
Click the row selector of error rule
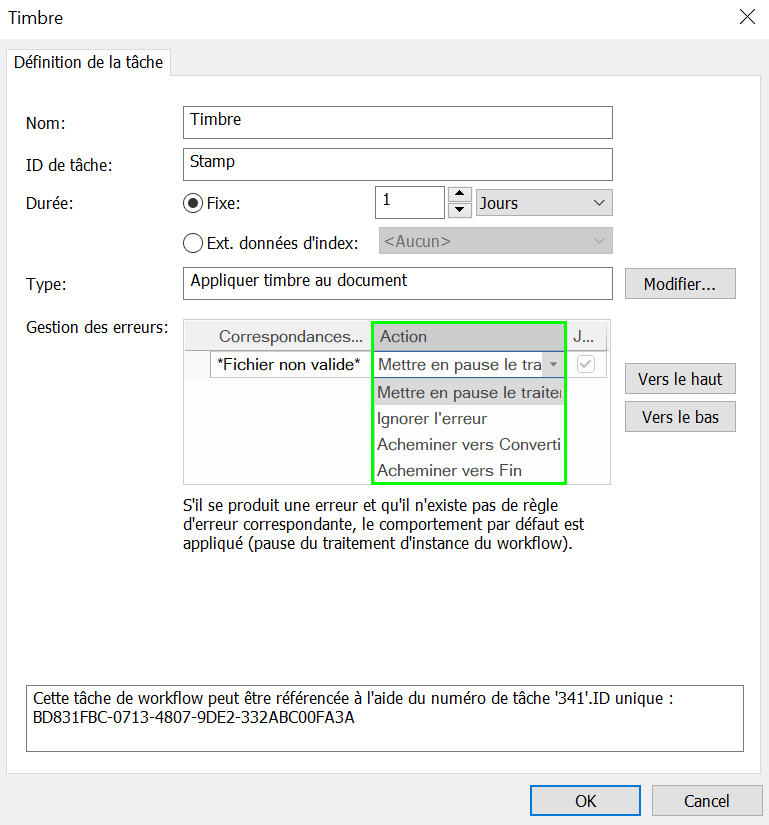click(x=198, y=365)
